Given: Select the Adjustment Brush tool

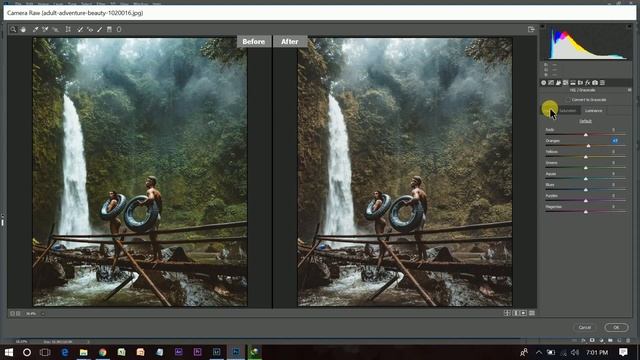Looking at the screenshot, I should pyautogui.click(x=100, y=29).
